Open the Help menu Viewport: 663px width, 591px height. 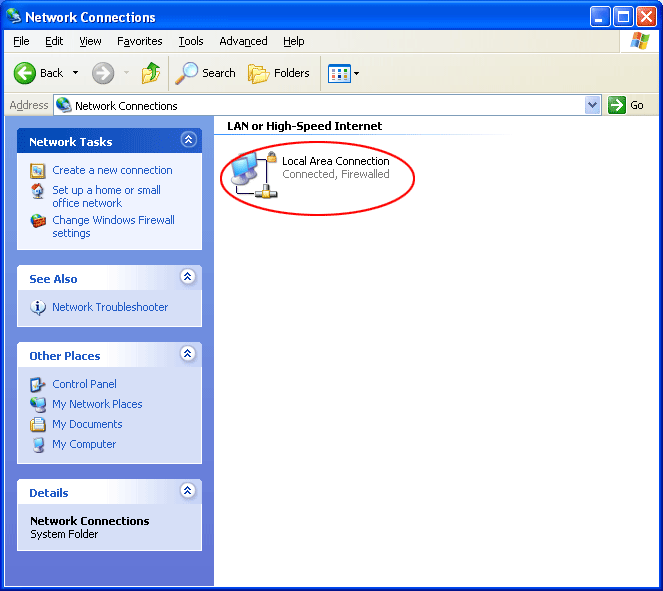293,41
